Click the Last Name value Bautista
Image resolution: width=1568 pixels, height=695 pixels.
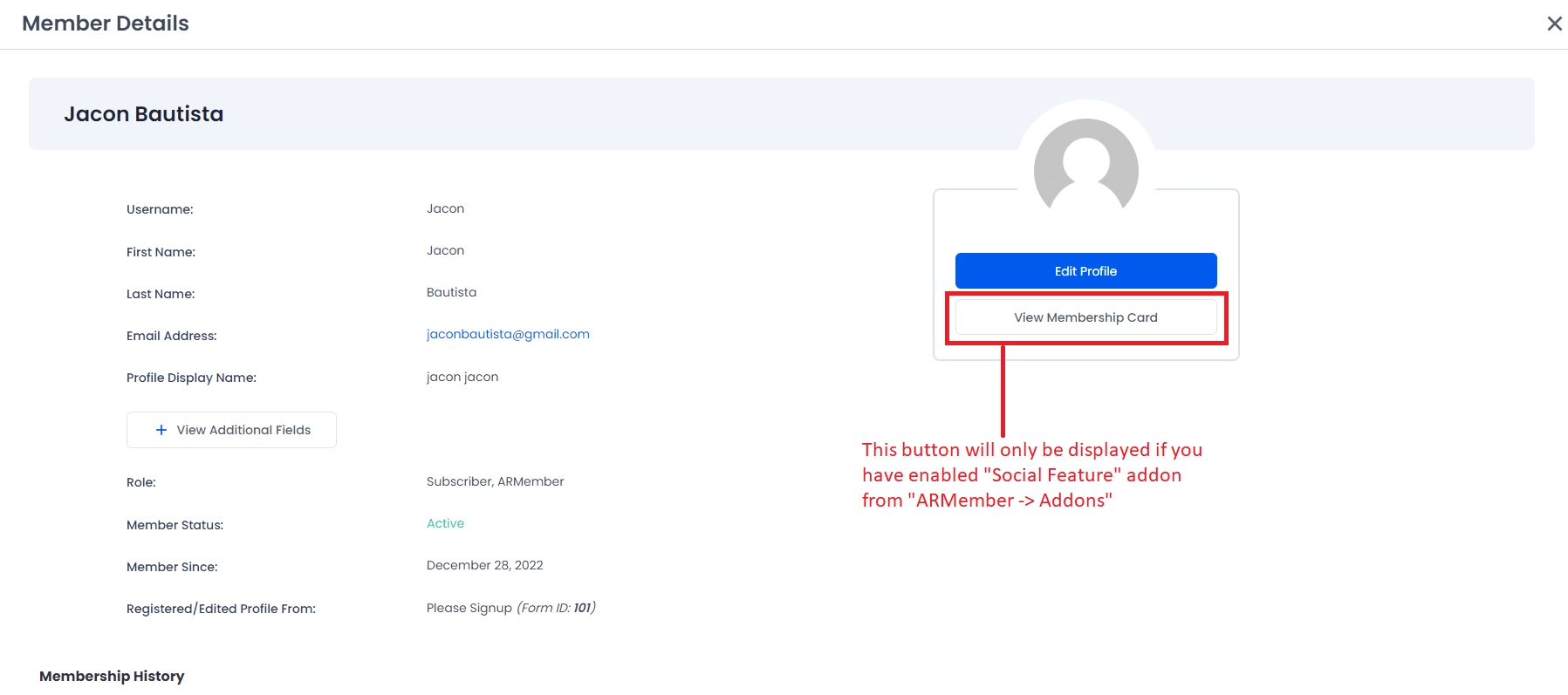(451, 292)
